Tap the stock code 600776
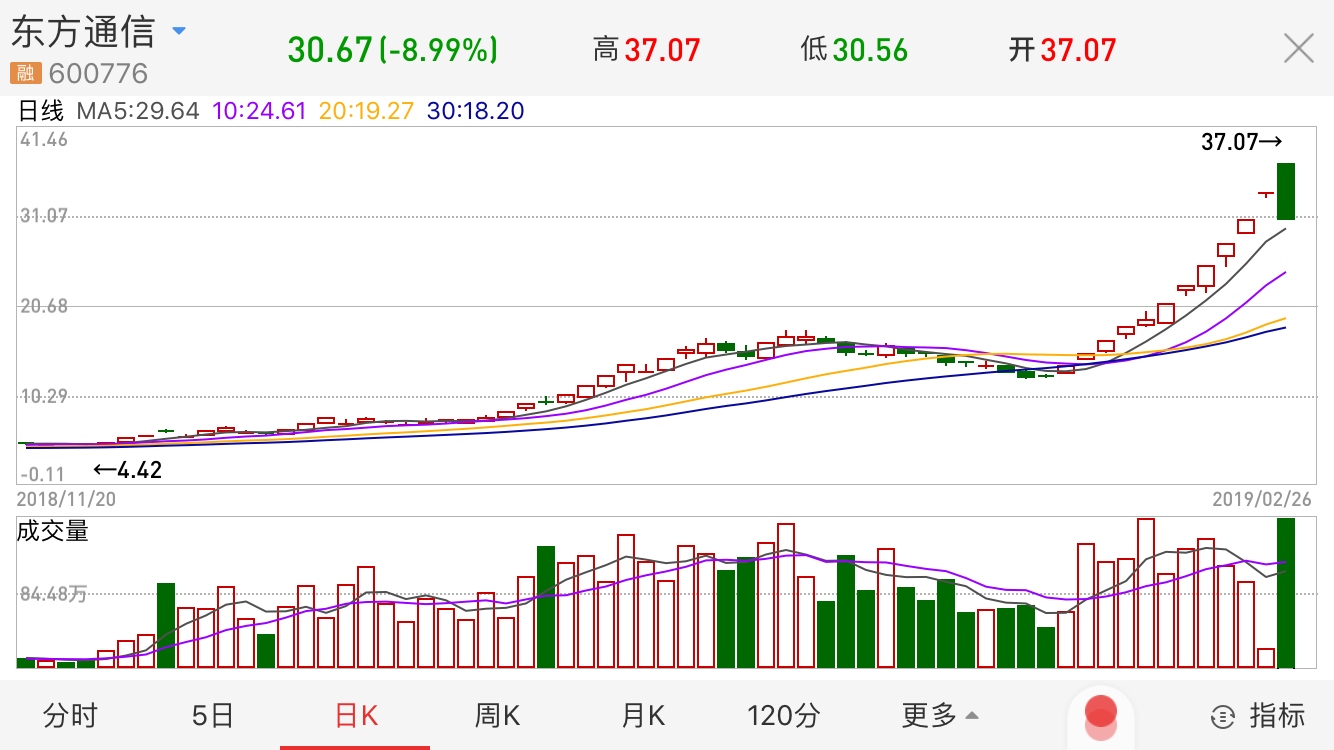The width and height of the screenshot is (1334, 750). click(x=98, y=74)
